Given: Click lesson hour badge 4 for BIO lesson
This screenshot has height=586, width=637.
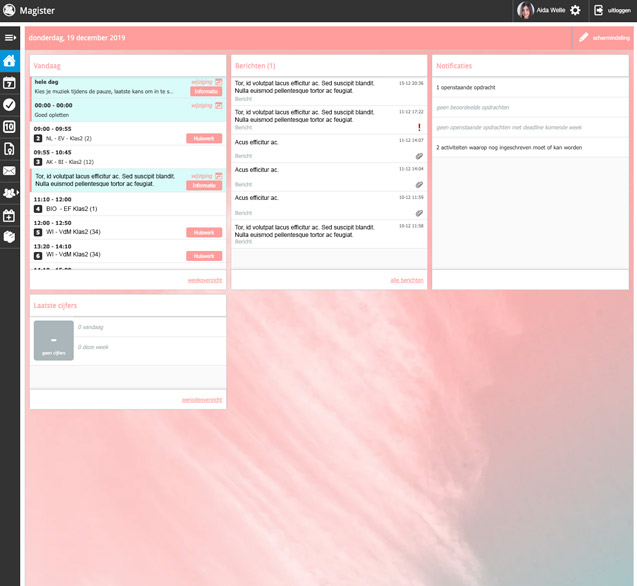Looking at the screenshot, I should point(38,209).
